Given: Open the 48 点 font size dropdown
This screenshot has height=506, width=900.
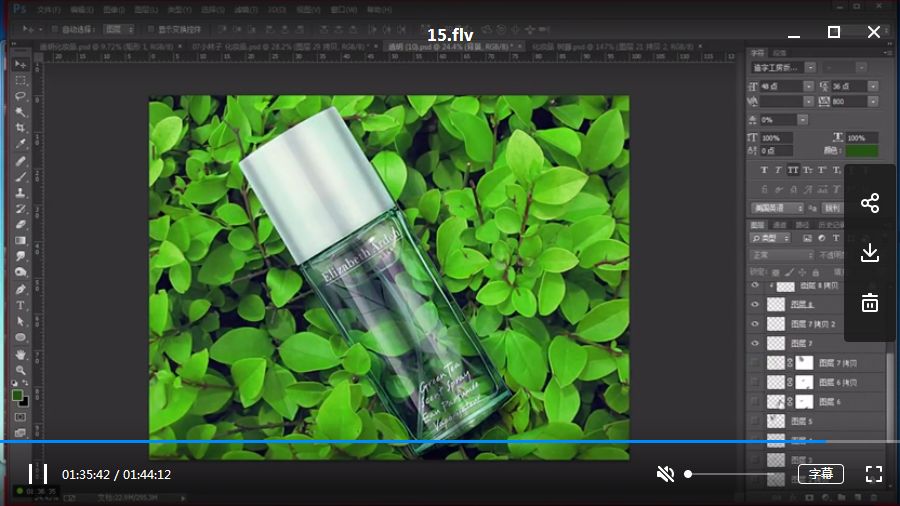Looking at the screenshot, I should click(808, 86).
